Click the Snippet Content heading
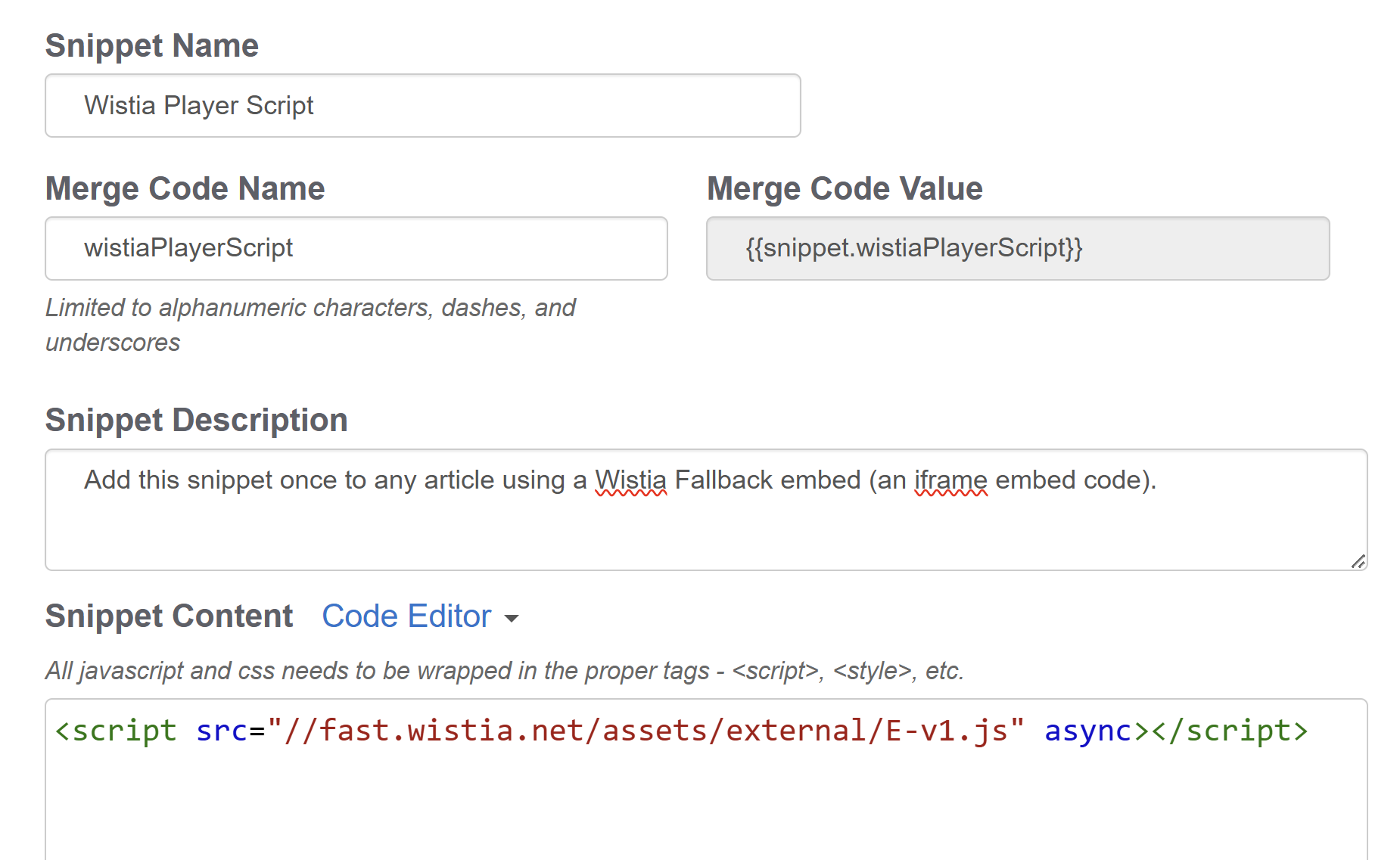The image size is (1400, 860). pos(169,616)
